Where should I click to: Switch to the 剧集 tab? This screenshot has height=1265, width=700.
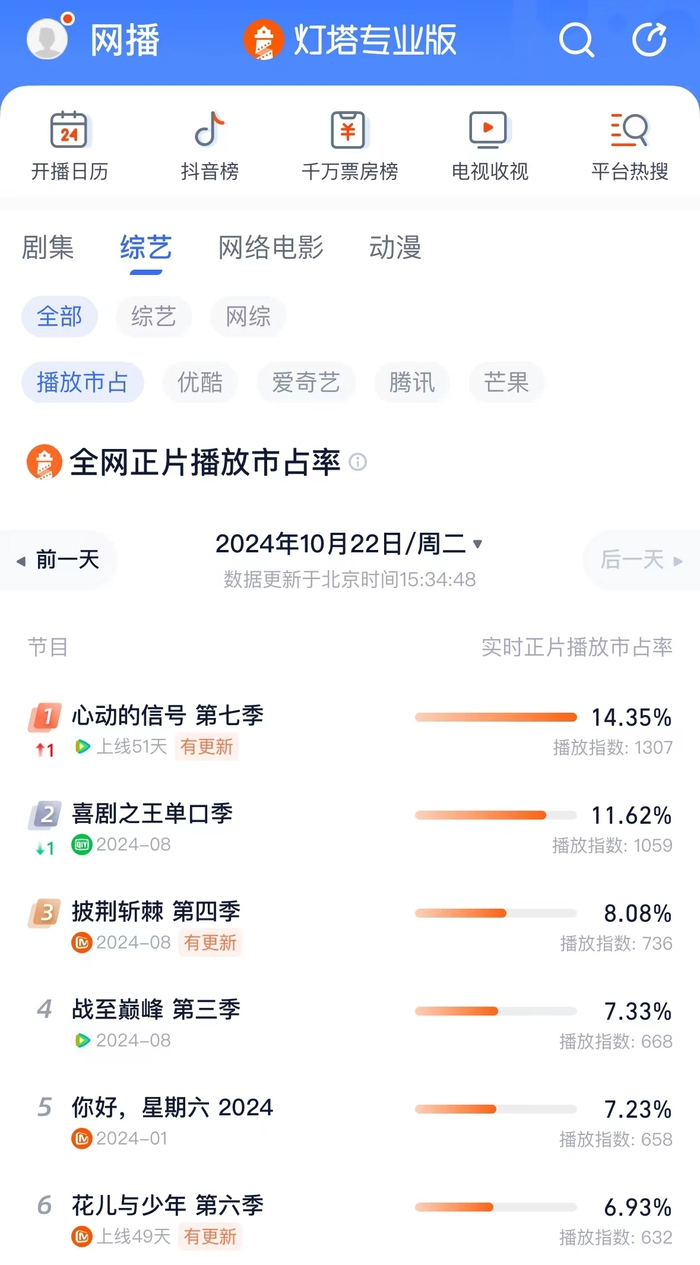pyautogui.click(x=47, y=248)
